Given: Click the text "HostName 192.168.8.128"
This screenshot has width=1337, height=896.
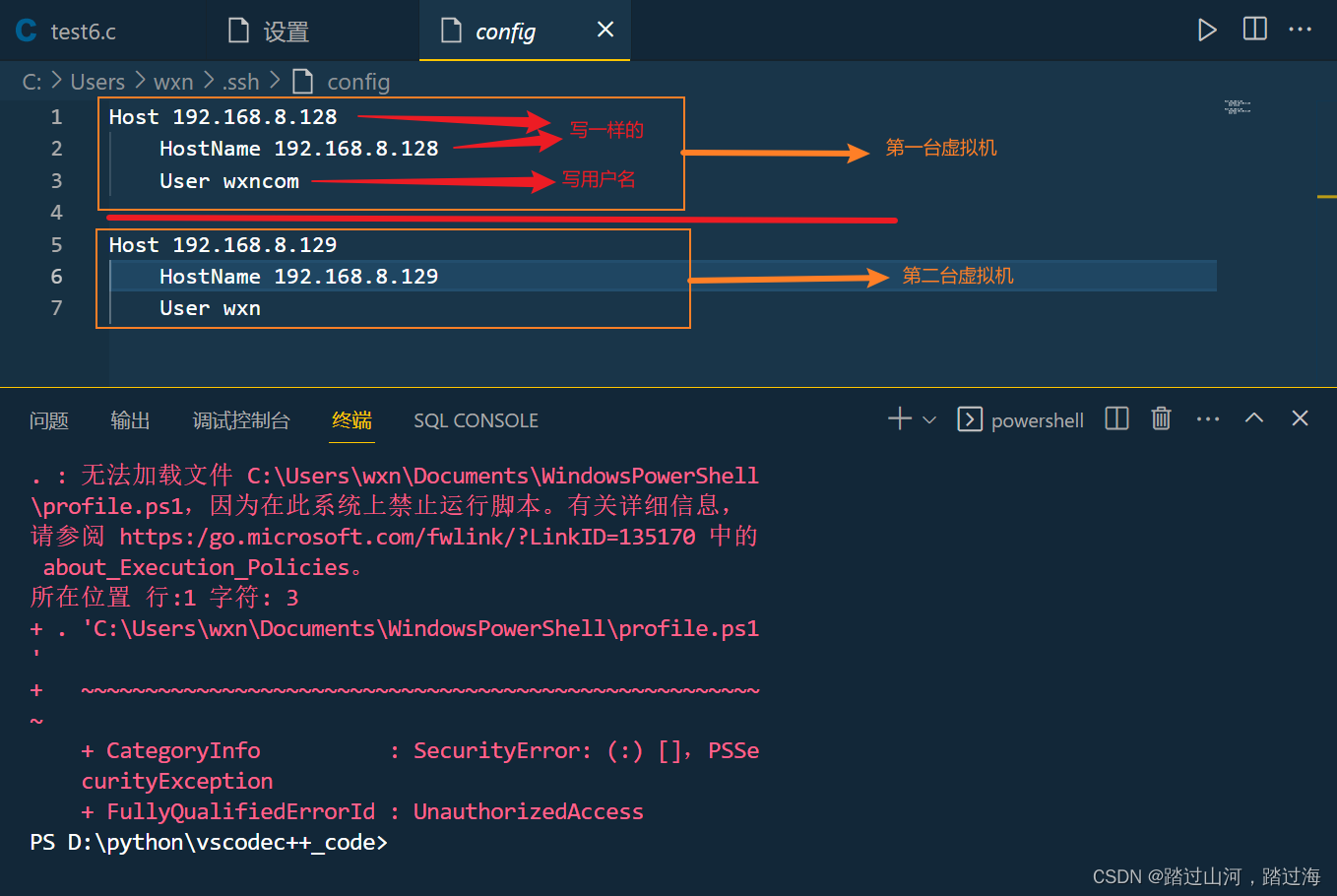Looking at the screenshot, I should [299, 149].
